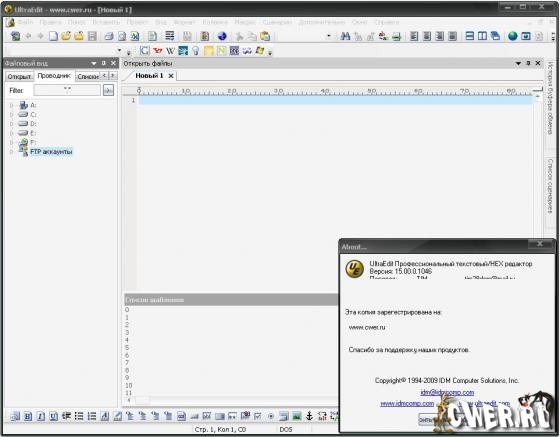Click the Save floppy disk icon
Image resolution: width=560 pixels, height=437 pixels.
pos(92,36)
